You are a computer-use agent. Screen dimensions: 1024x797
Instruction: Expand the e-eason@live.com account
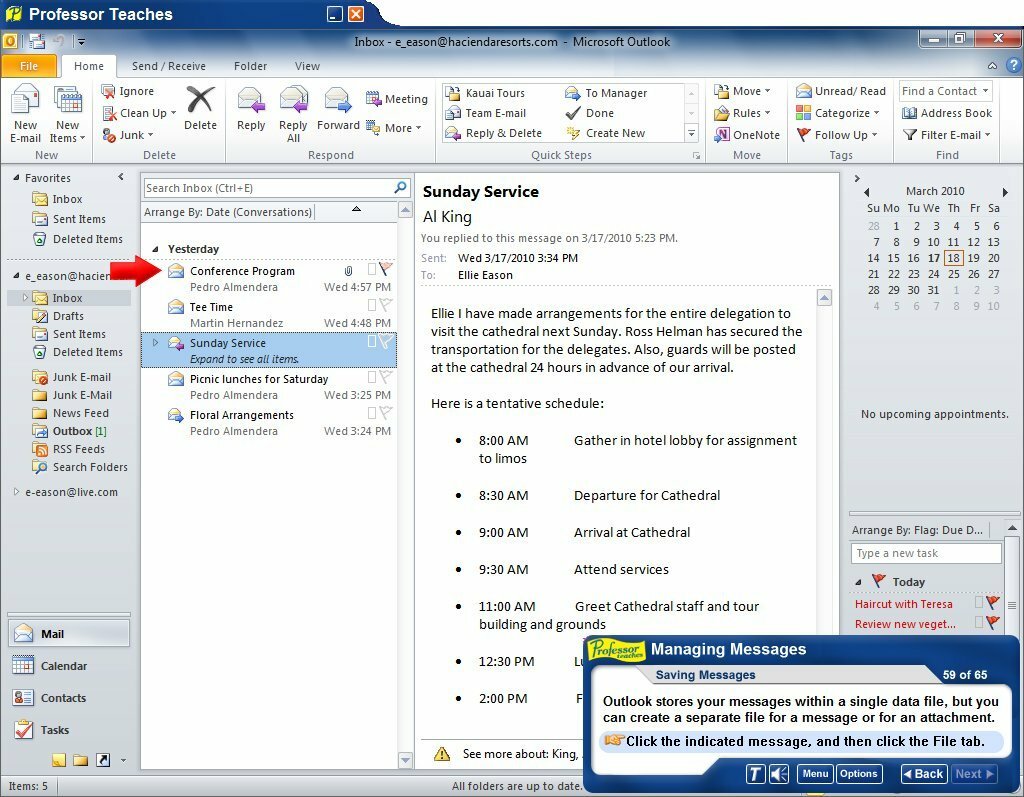pos(16,492)
